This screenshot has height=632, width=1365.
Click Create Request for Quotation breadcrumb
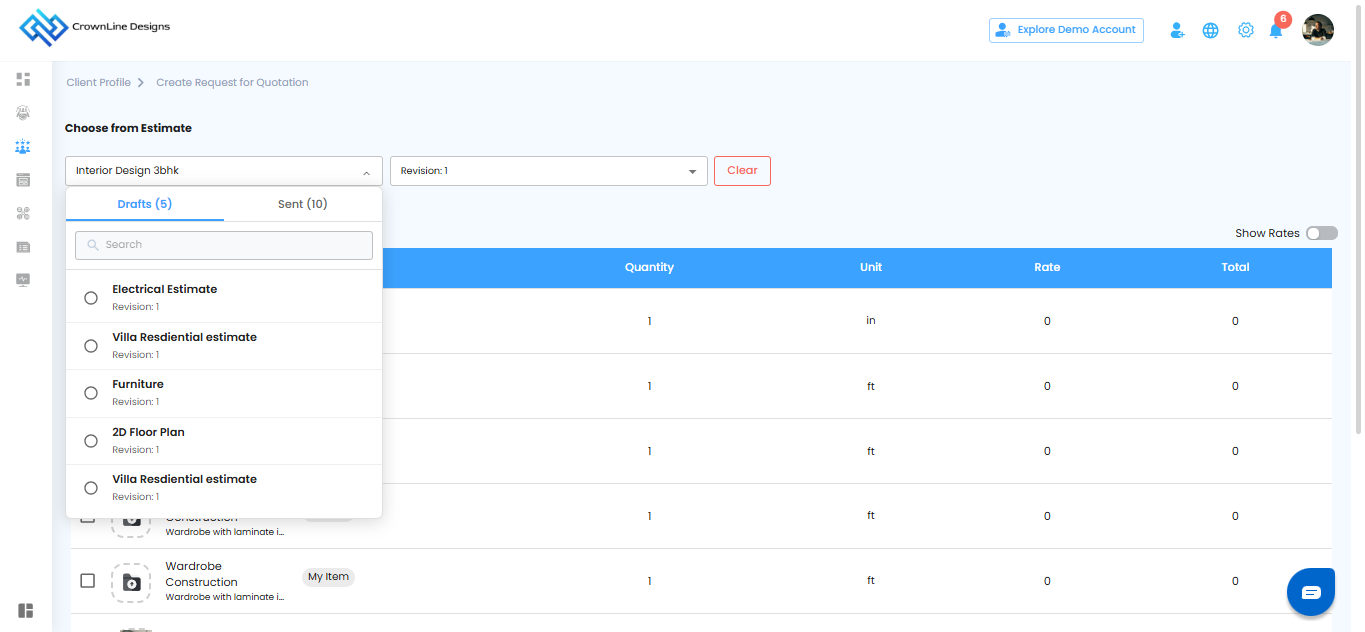click(232, 82)
